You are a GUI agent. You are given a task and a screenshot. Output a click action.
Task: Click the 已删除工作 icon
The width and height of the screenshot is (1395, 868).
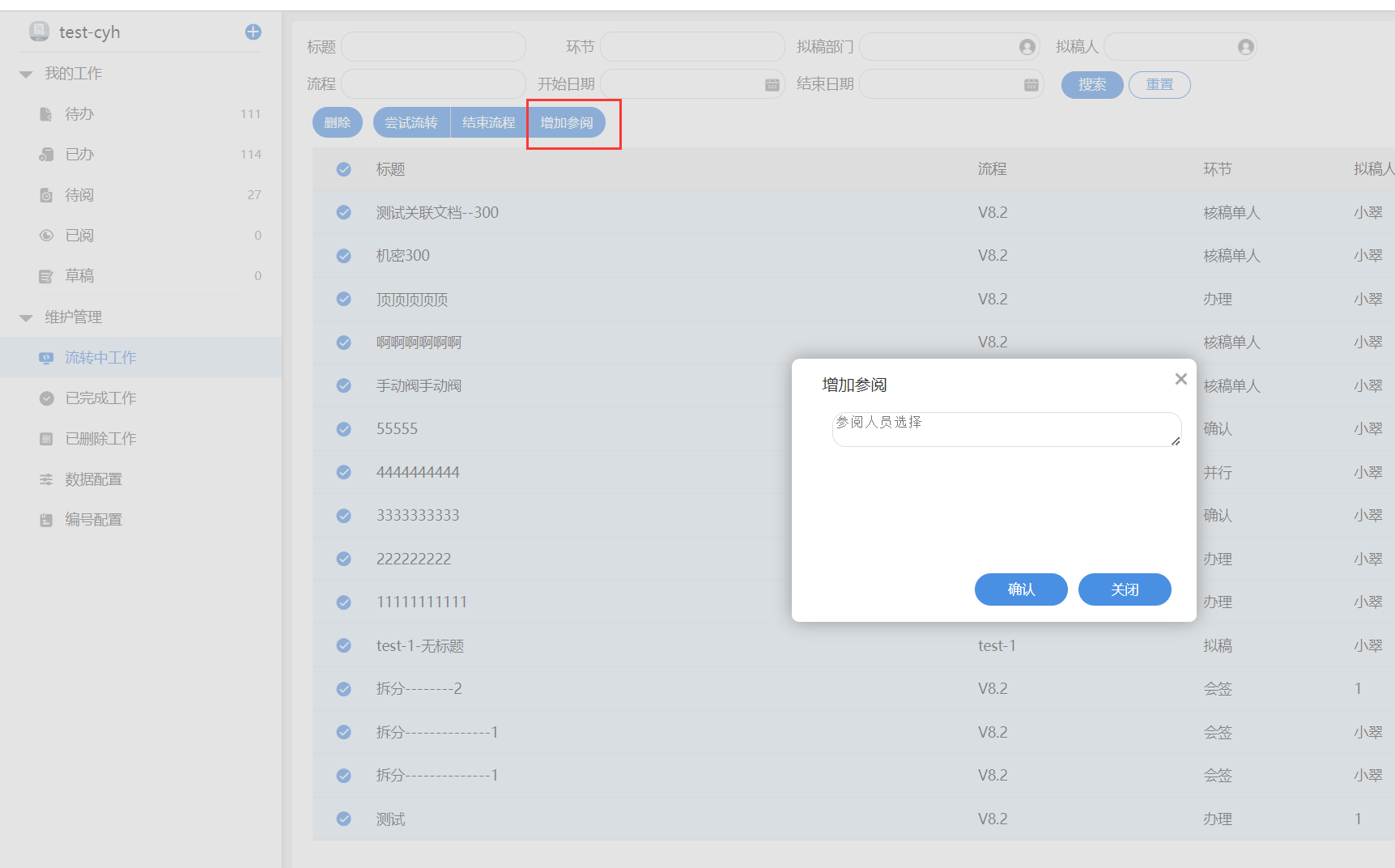(x=46, y=439)
